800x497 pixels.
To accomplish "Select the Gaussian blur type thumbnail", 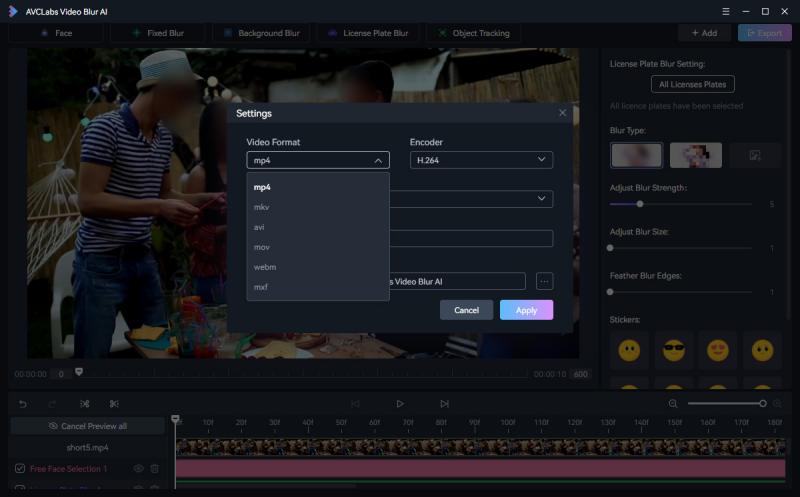I will click(x=636, y=155).
